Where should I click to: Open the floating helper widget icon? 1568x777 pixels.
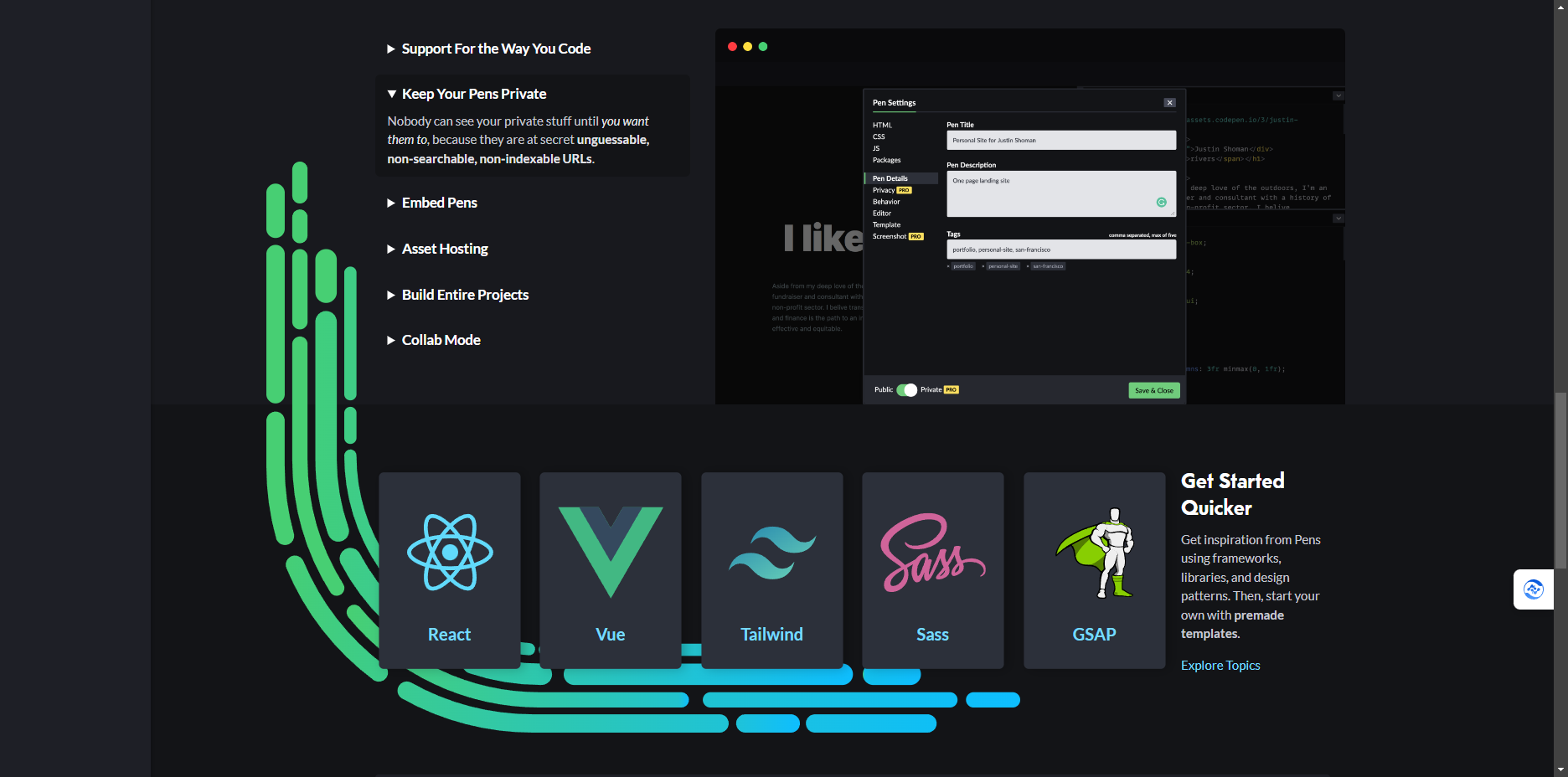[1533, 589]
